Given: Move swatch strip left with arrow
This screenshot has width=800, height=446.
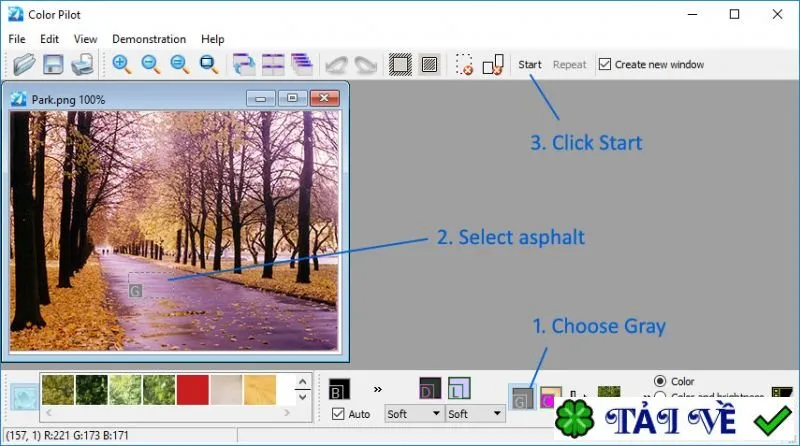Looking at the screenshot, I should pyautogui.click(x=49, y=412).
